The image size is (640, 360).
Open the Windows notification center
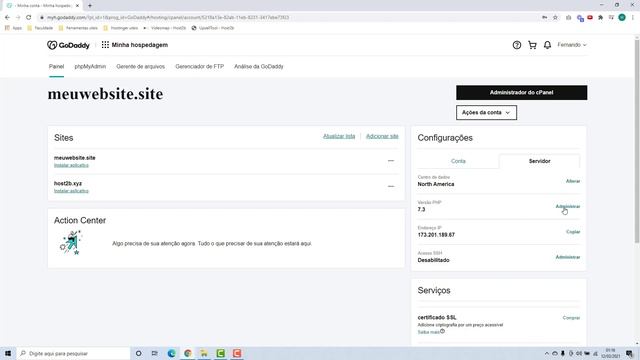point(629,353)
